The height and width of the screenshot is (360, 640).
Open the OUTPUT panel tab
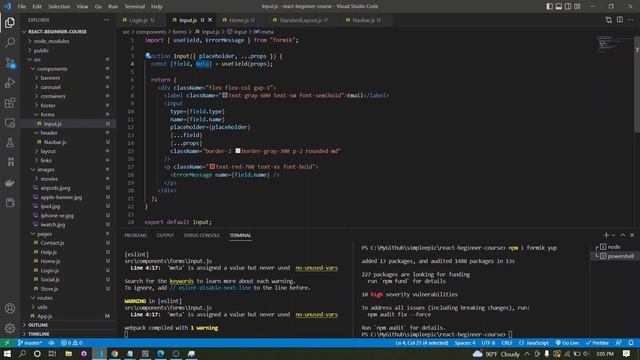(x=165, y=236)
